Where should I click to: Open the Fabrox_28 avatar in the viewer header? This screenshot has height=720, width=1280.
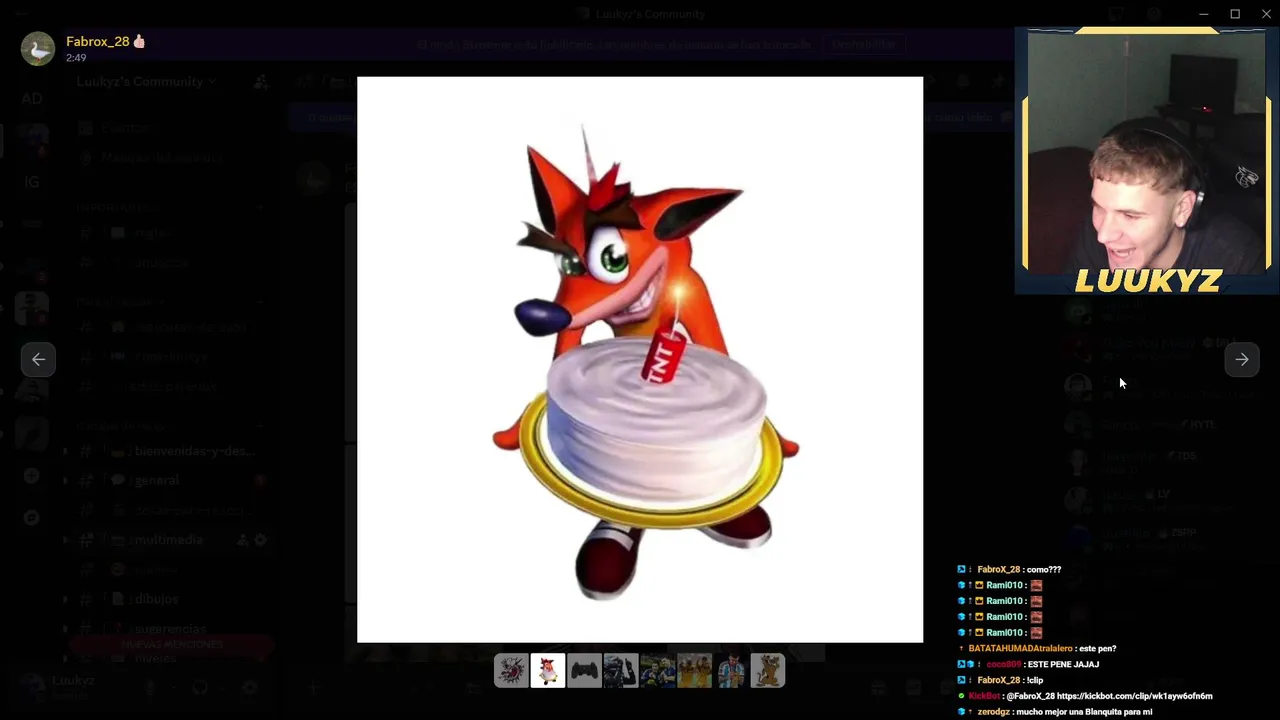(x=38, y=48)
